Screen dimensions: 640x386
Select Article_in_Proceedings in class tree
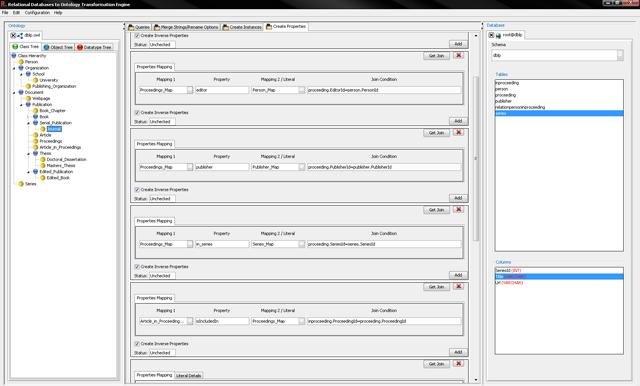pyautogui.click(x=60, y=147)
